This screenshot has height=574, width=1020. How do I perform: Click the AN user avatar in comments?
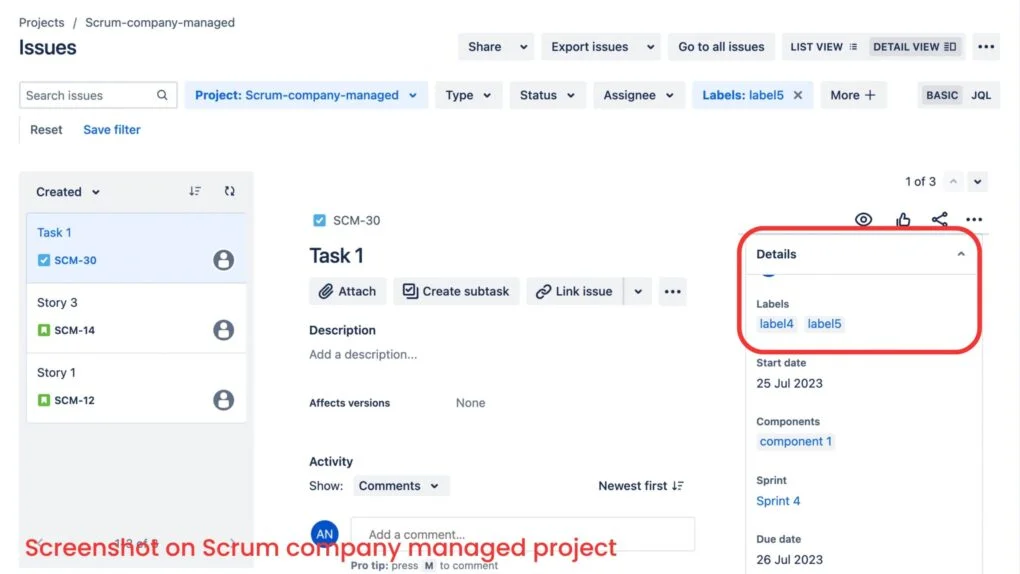click(325, 534)
